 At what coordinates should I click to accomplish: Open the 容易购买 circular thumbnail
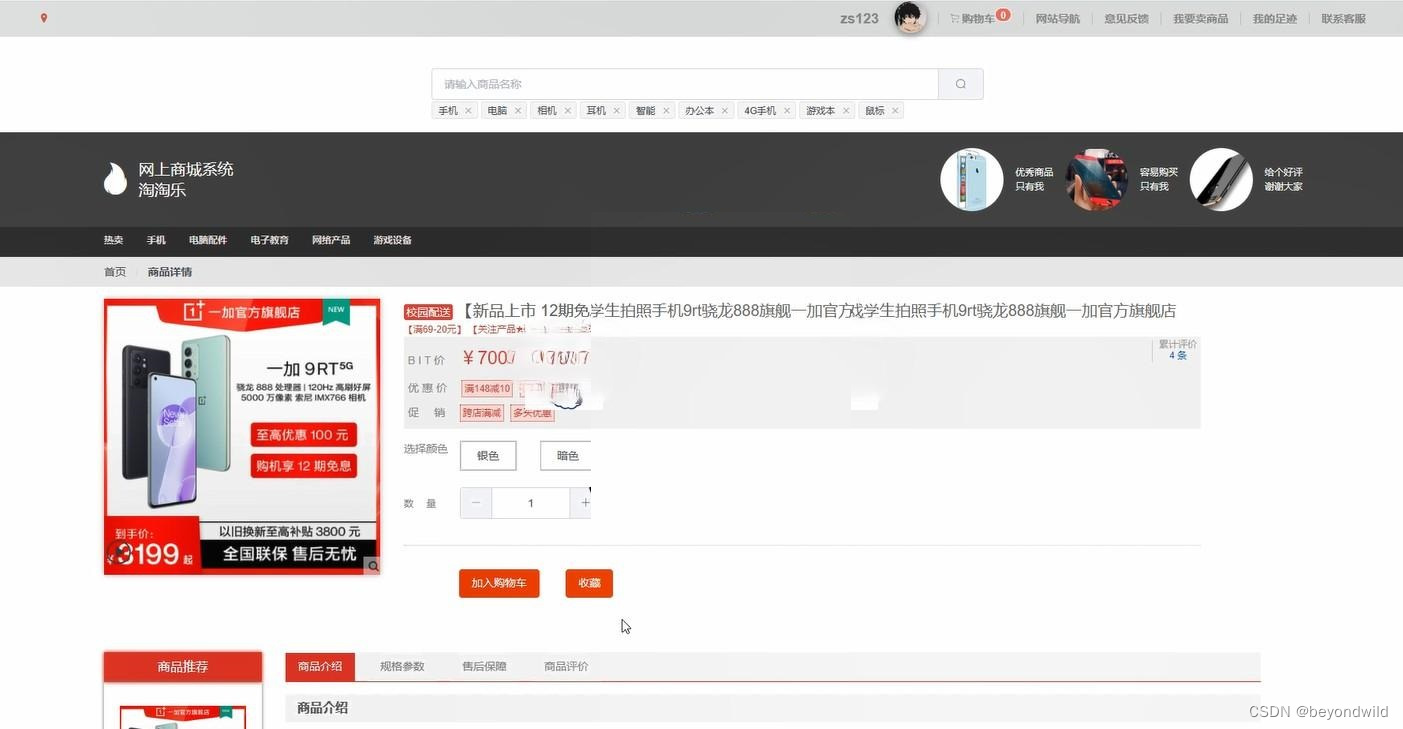tap(1096, 179)
